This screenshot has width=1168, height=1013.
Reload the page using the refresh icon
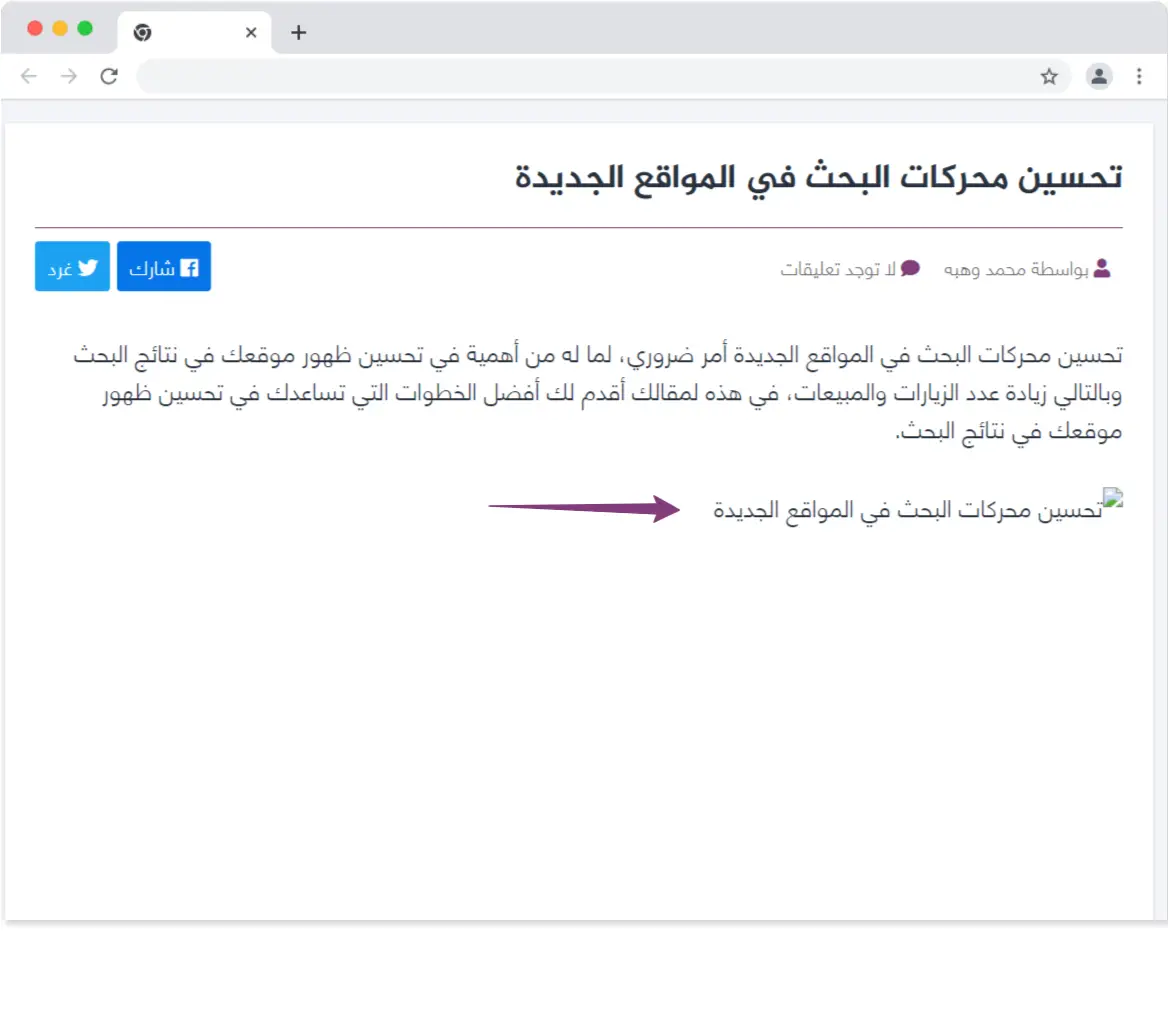pyautogui.click(x=110, y=76)
